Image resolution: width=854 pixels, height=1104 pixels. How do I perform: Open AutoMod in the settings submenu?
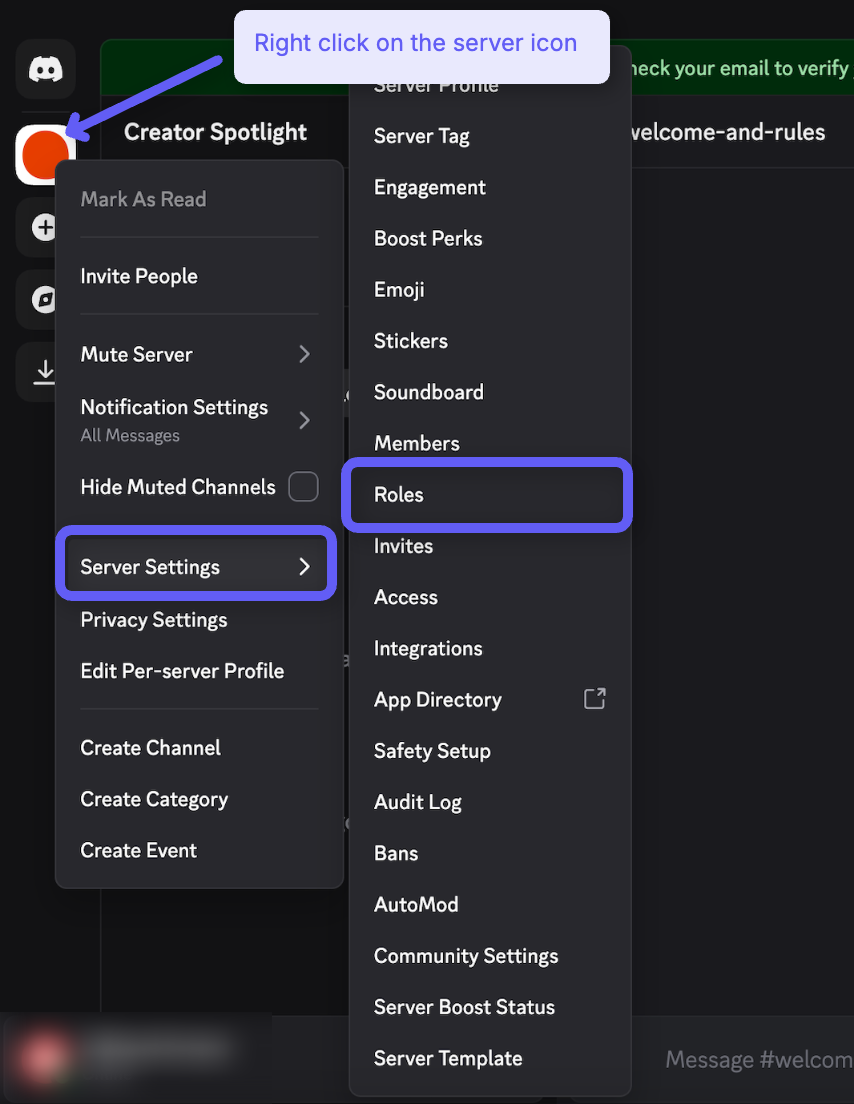pos(416,904)
